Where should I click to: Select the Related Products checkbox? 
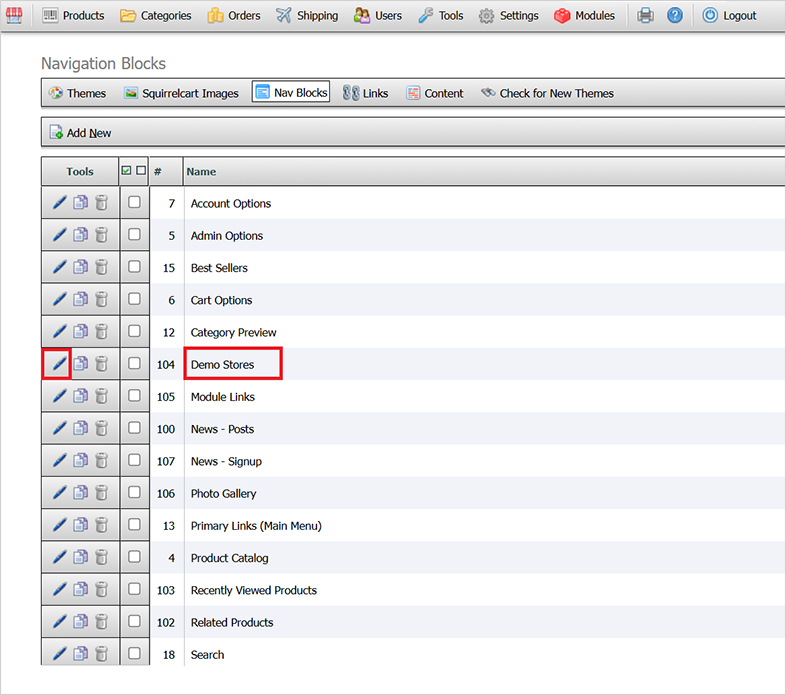(134, 622)
